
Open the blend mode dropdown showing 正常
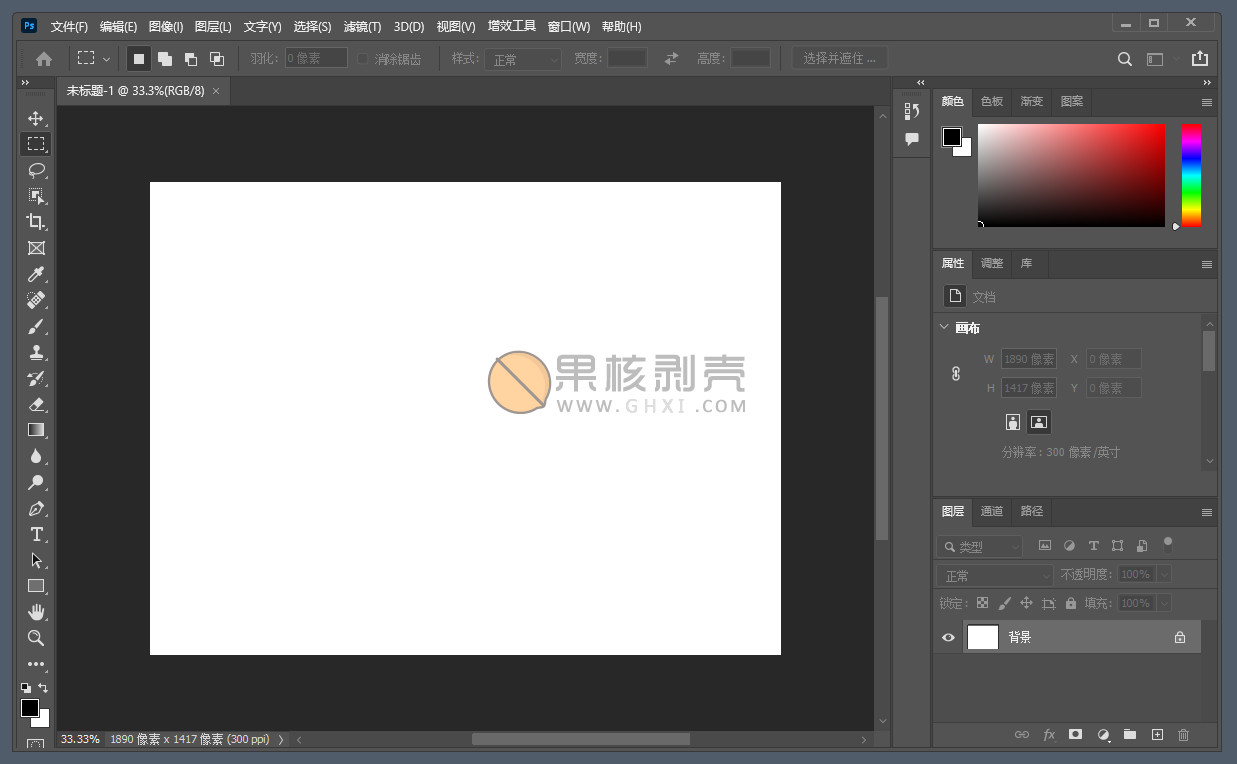pos(994,574)
